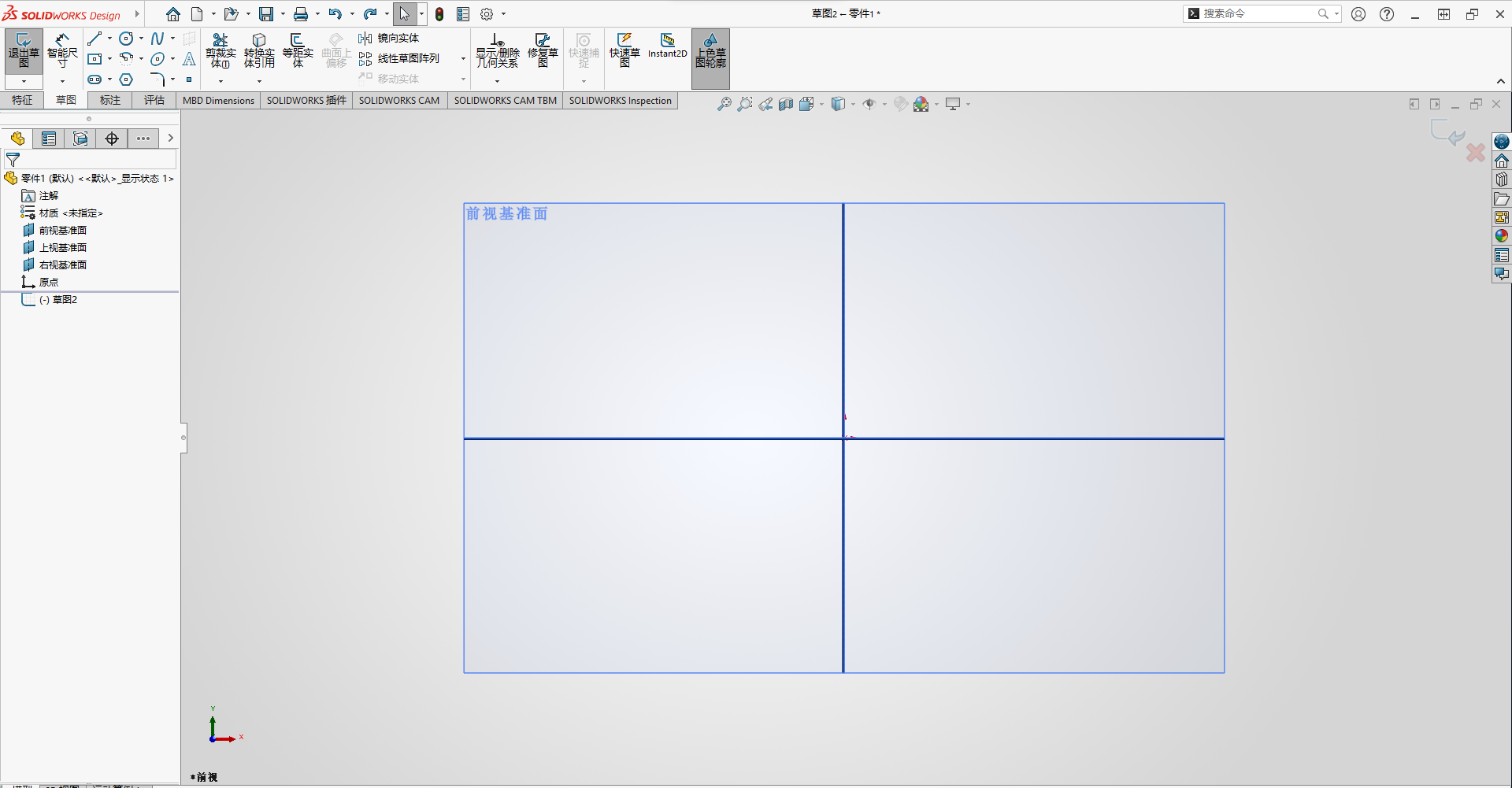Click Edit Appearance color ball icon

coord(901,104)
